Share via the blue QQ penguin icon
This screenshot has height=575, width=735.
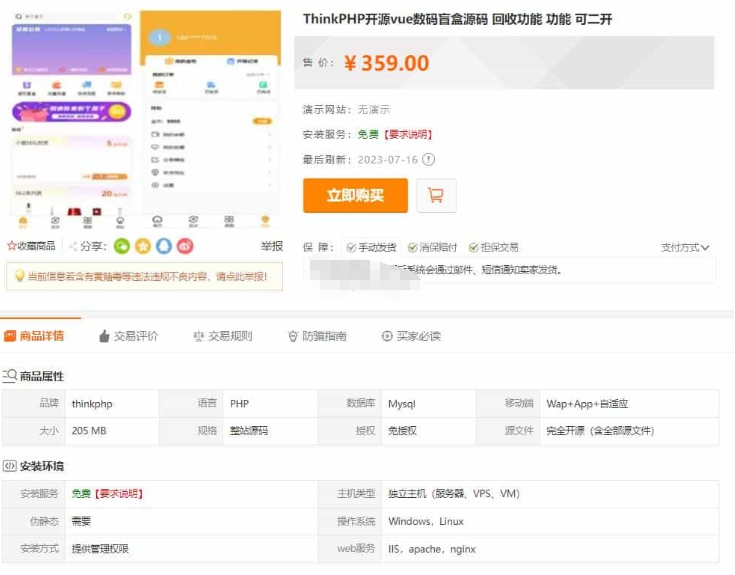click(164, 246)
